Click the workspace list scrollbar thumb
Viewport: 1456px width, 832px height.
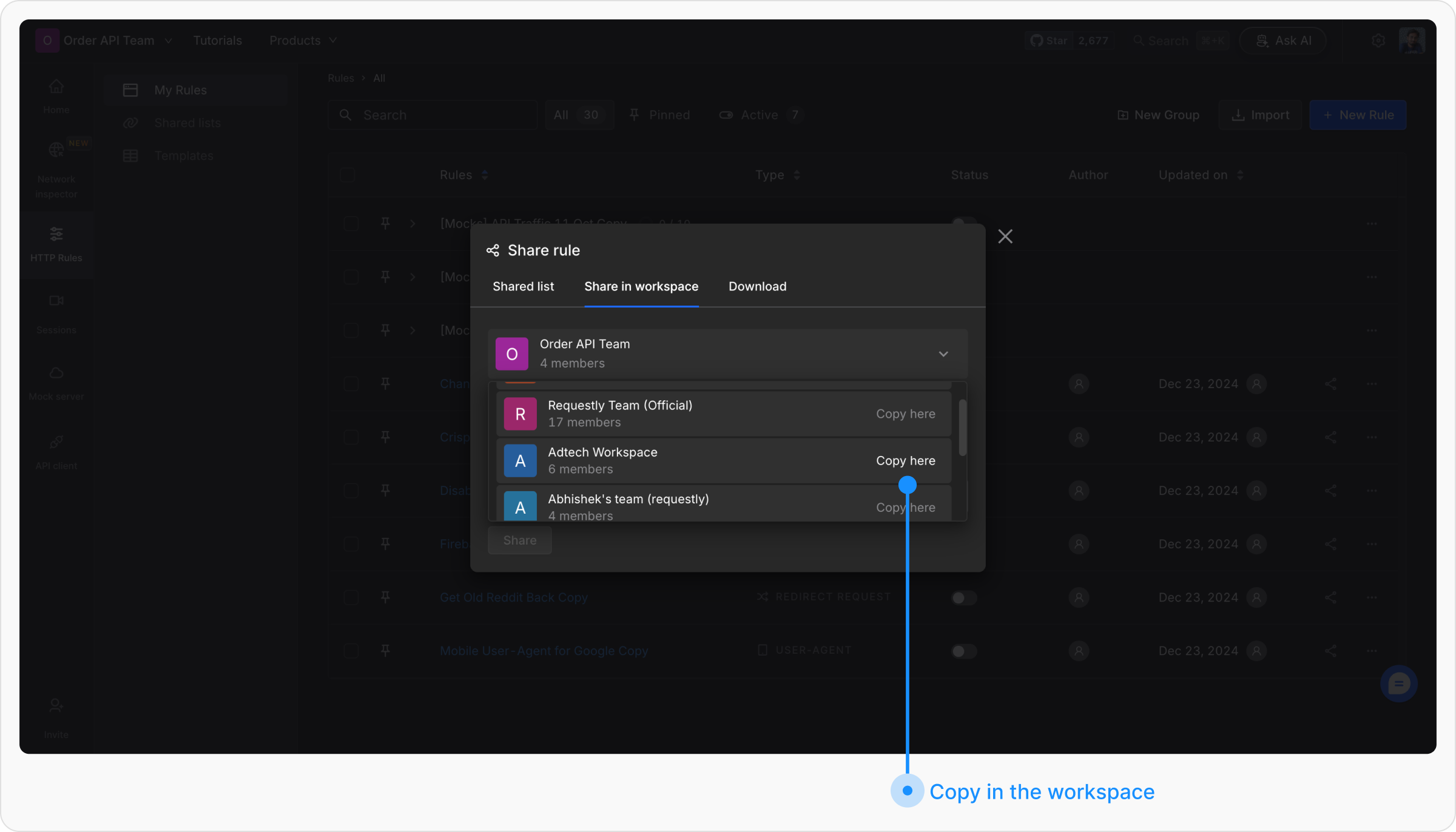(962, 428)
